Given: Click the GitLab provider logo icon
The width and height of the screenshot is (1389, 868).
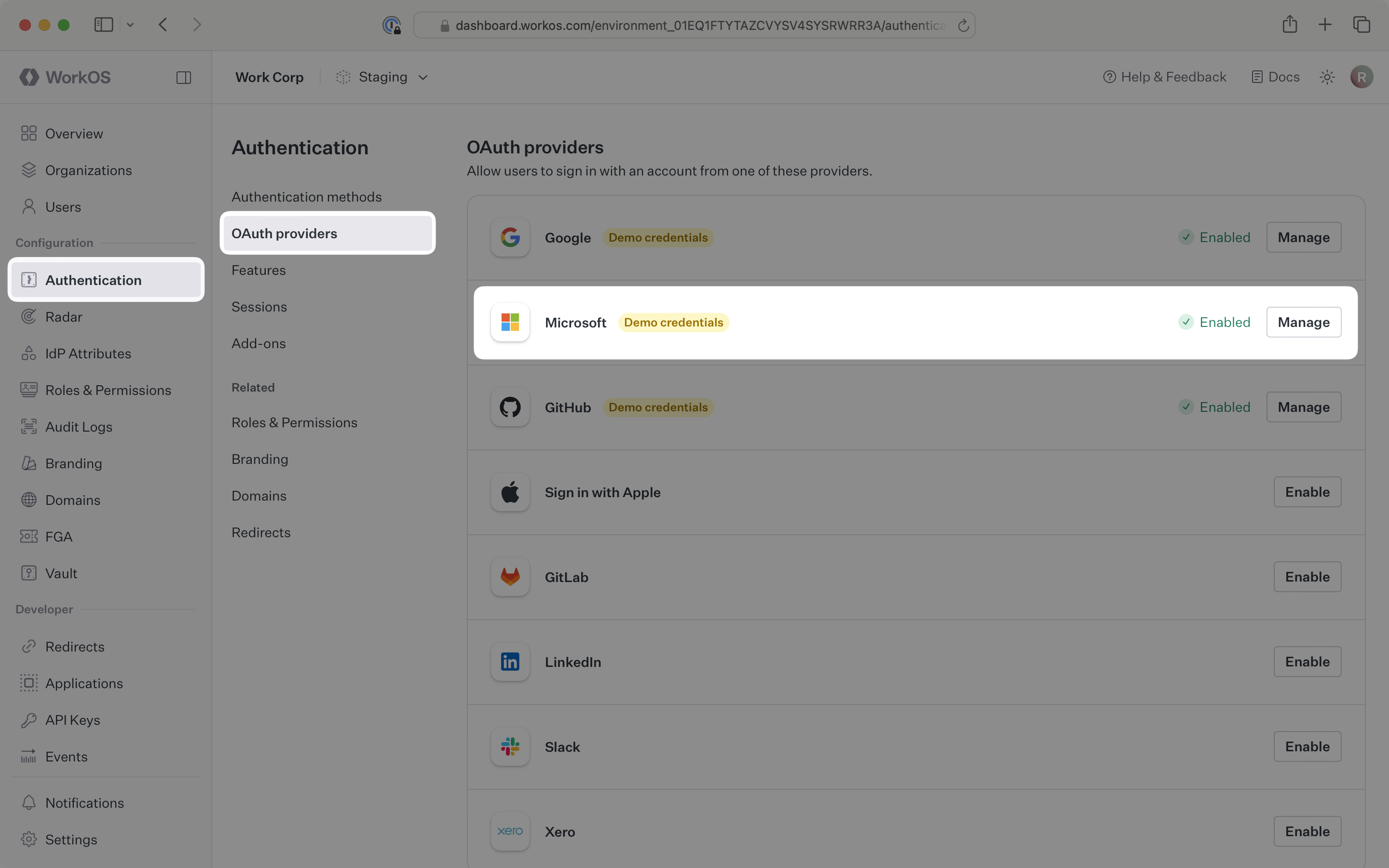Looking at the screenshot, I should point(510,577).
